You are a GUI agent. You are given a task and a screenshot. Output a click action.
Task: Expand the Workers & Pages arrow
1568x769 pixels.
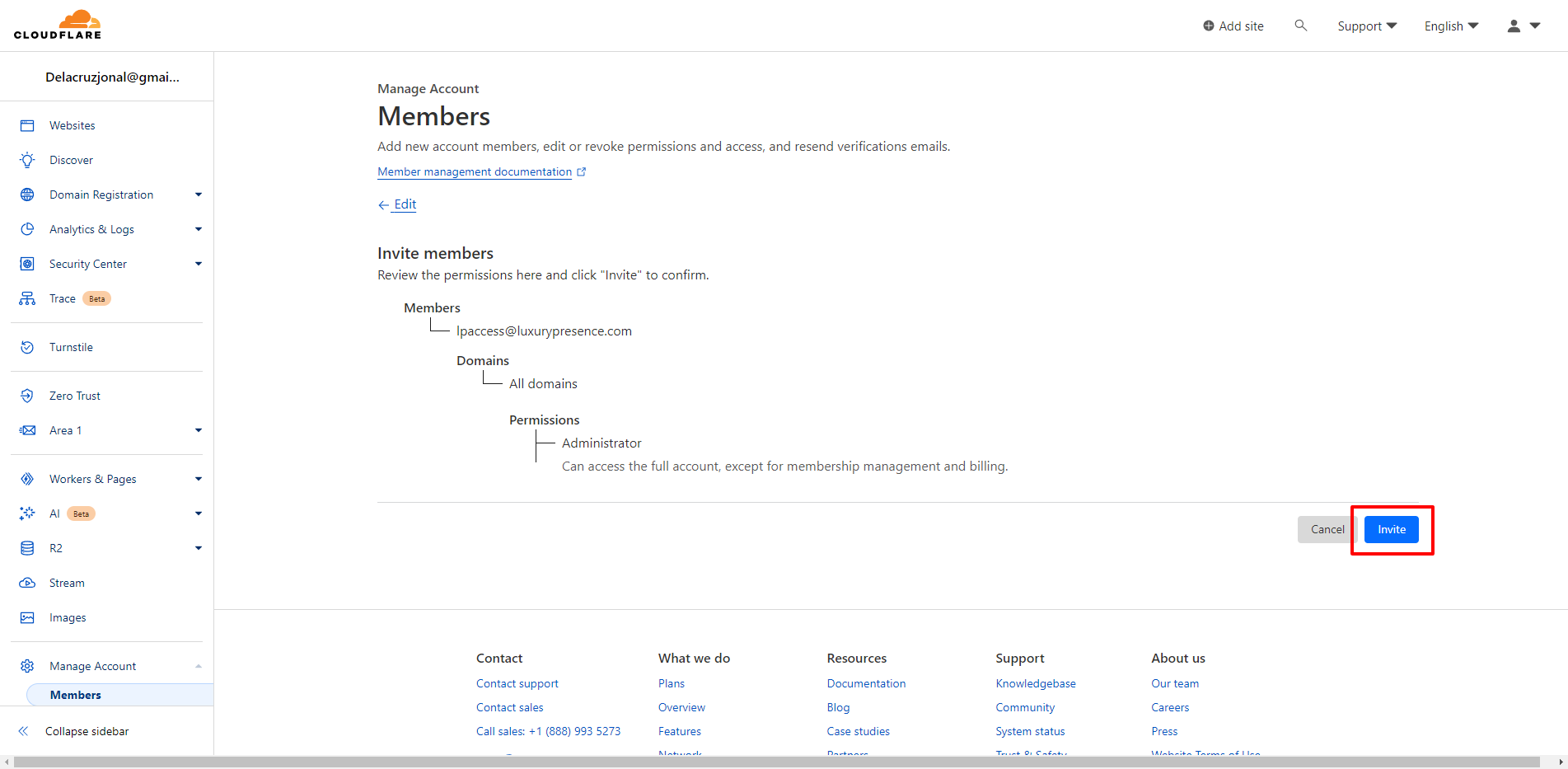(x=198, y=479)
